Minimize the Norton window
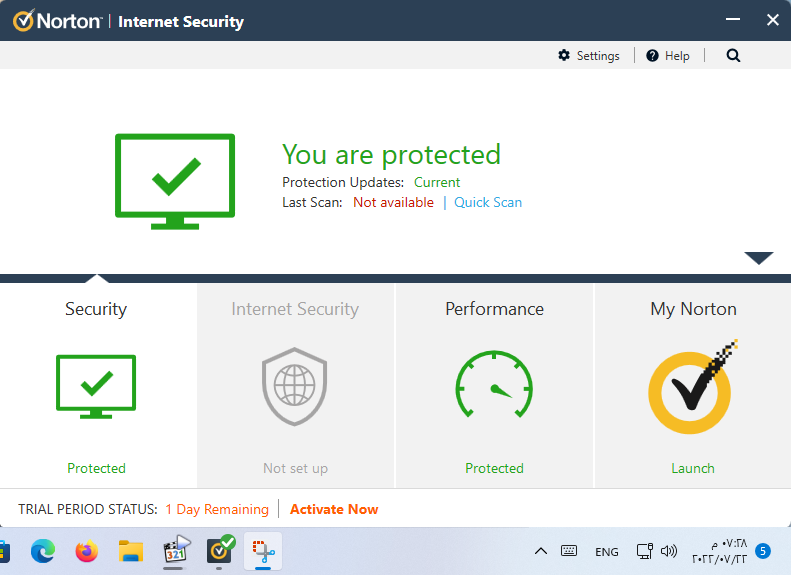791x575 pixels. pyautogui.click(x=732, y=19)
